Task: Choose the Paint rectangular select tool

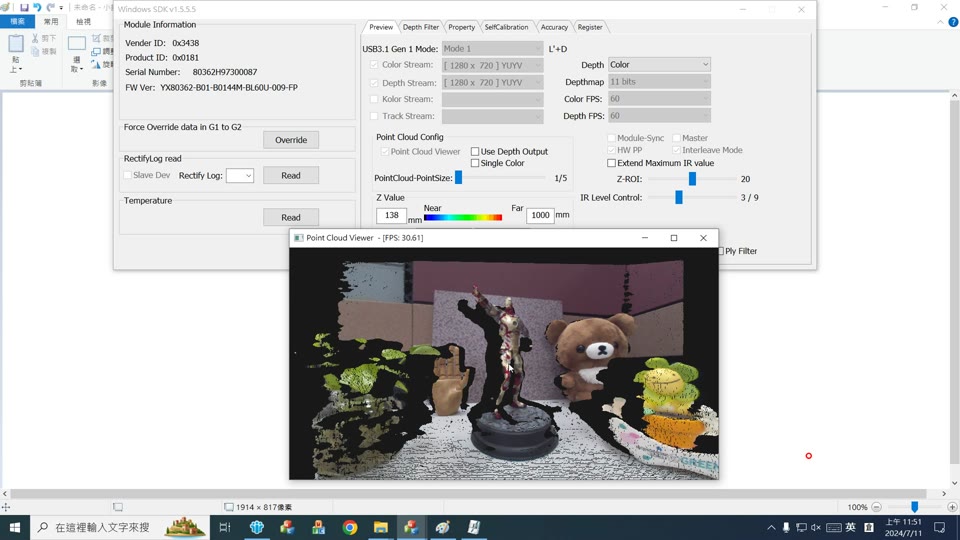Action: tap(77, 44)
